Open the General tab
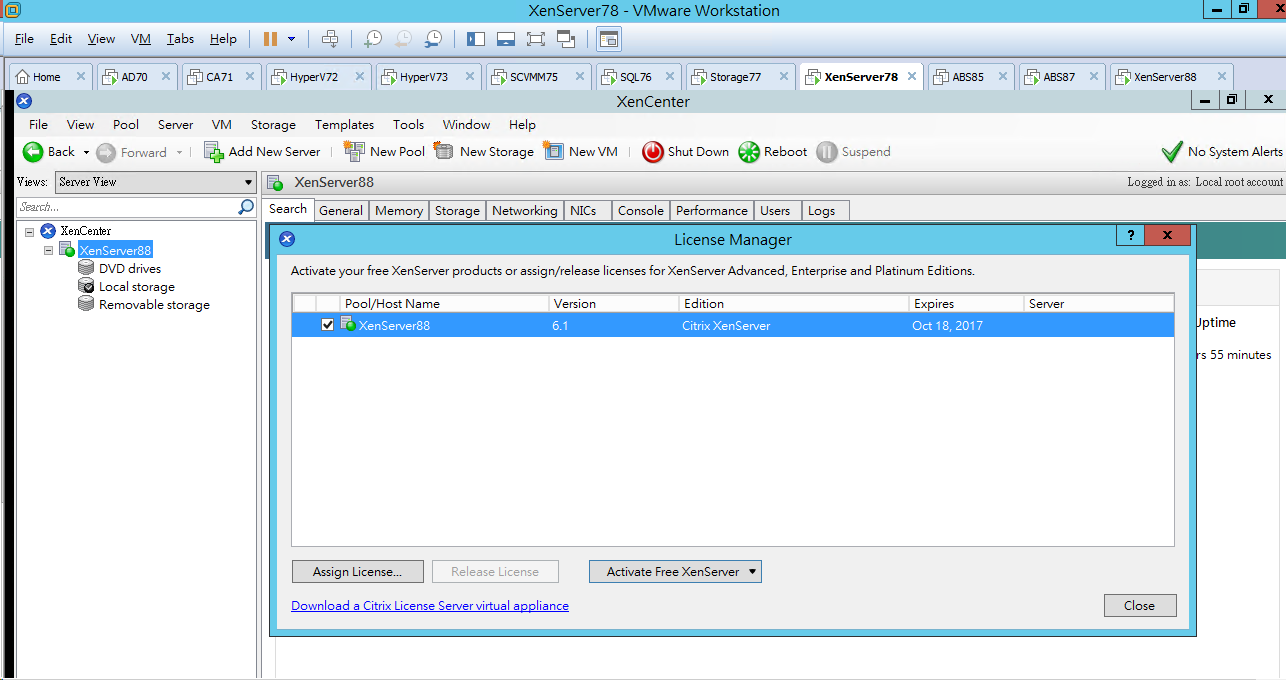Viewport: 1286px width, 680px height. [x=341, y=211]
